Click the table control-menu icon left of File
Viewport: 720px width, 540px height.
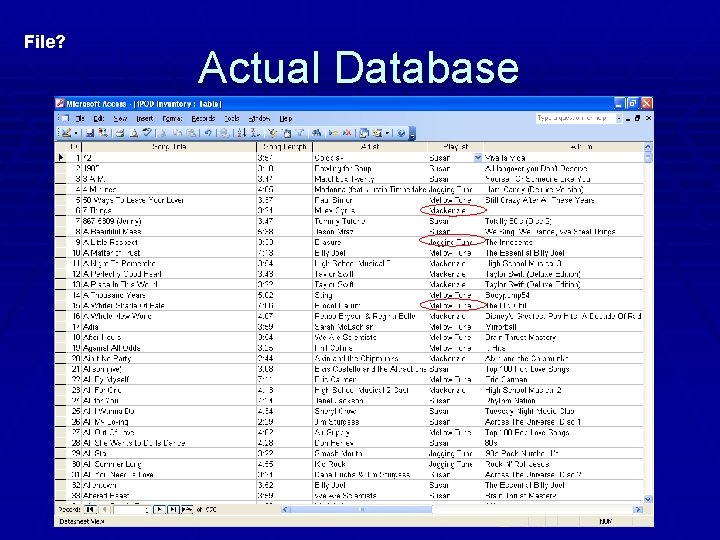[65, 118]
